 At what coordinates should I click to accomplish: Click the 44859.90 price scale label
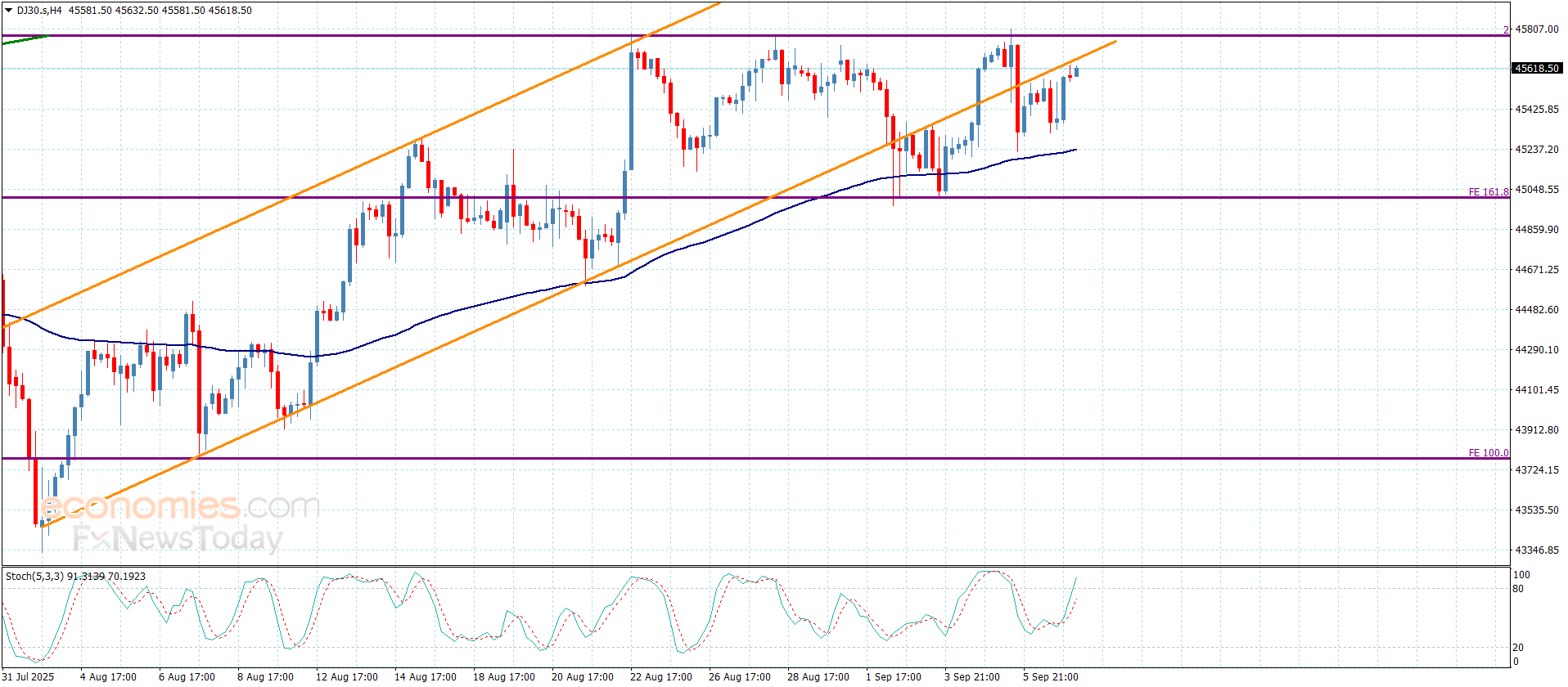(x=1537, y=230)
